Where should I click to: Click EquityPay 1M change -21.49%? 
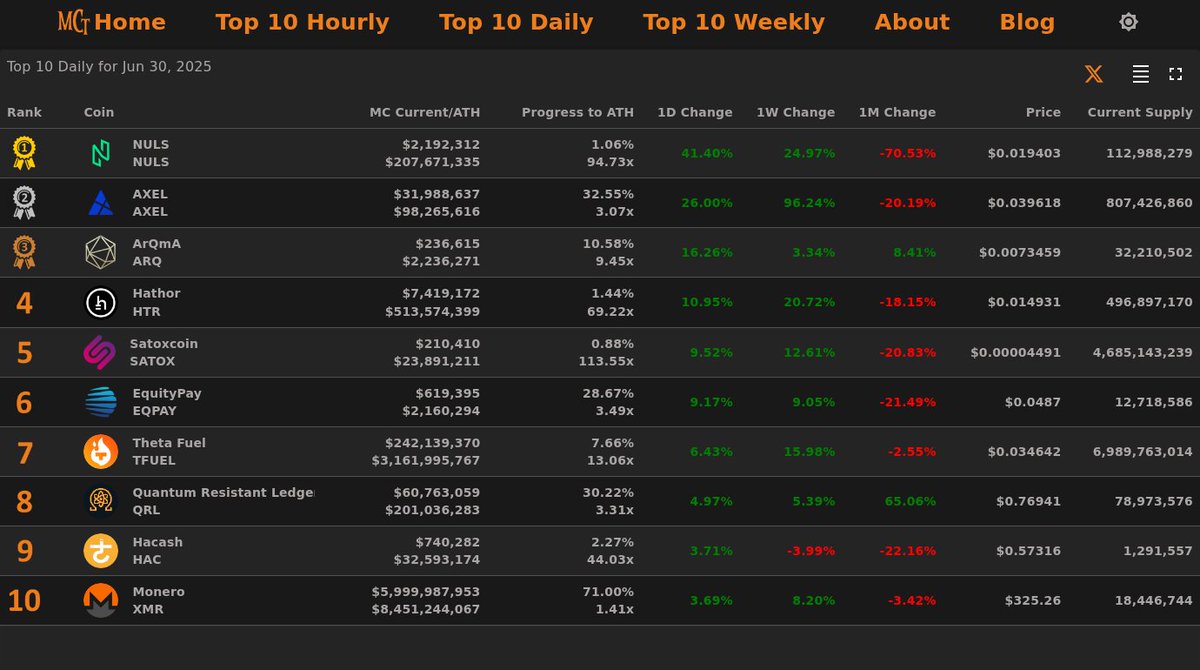pyautogui.click(x=908, y=402)
